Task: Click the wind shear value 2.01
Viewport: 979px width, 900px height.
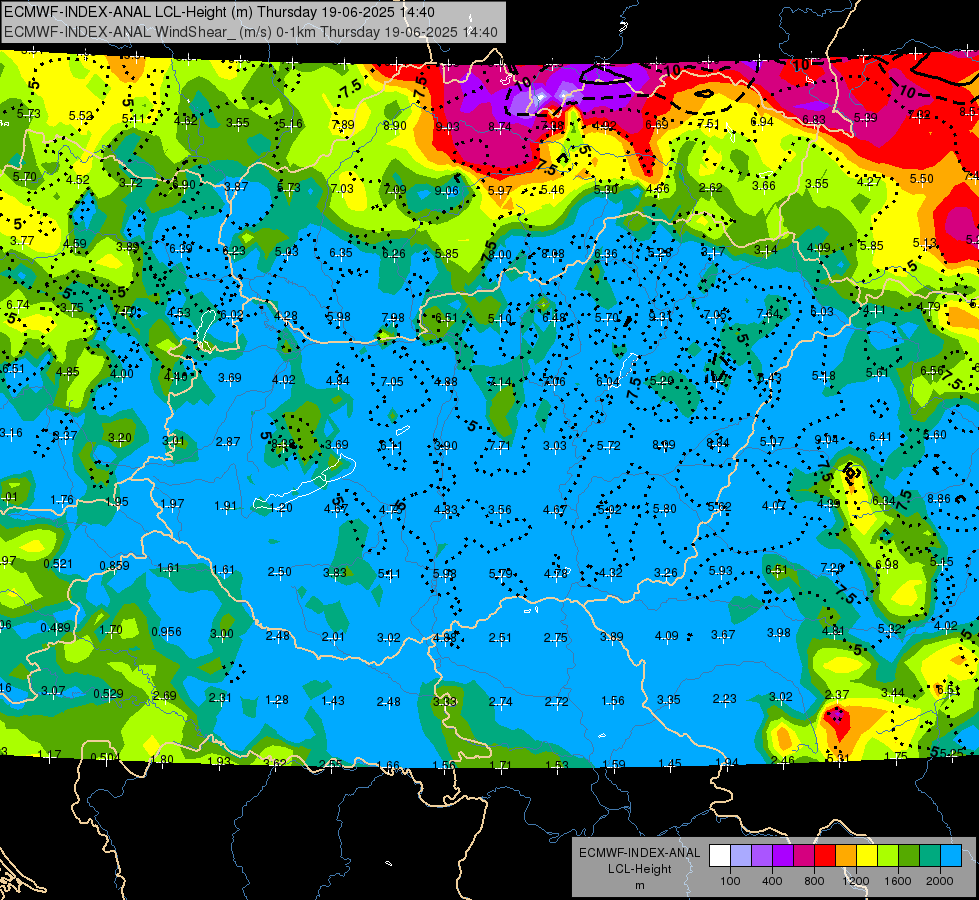Action: click(333, 636)
